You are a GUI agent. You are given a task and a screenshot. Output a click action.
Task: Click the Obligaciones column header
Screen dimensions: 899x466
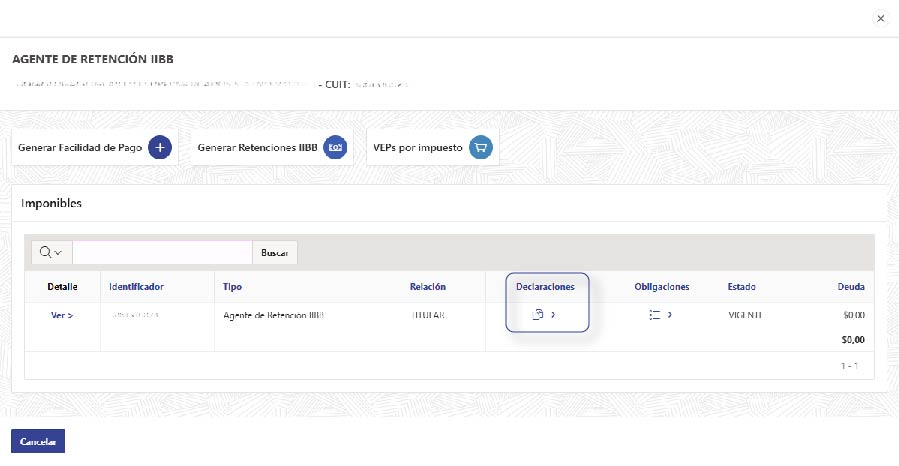(662, 287)
